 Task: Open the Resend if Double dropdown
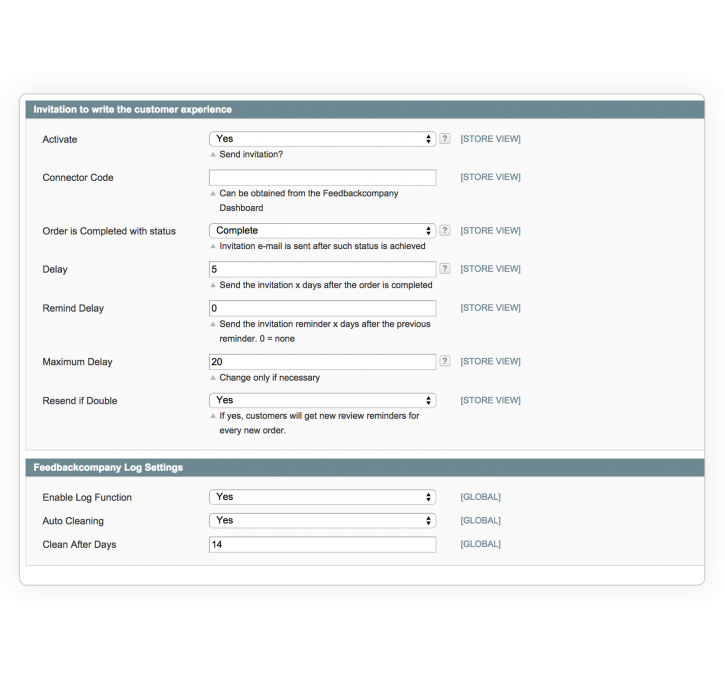(x=322, y=400)
